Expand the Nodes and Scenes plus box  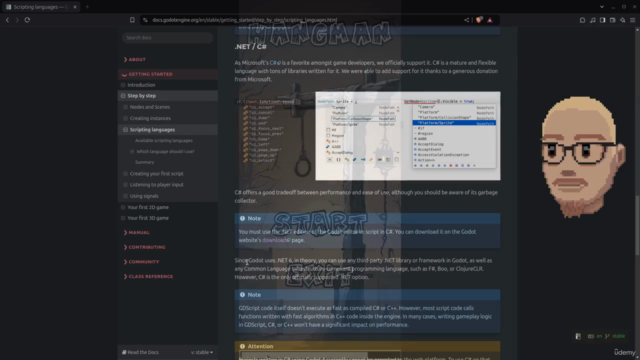(125, 107)
